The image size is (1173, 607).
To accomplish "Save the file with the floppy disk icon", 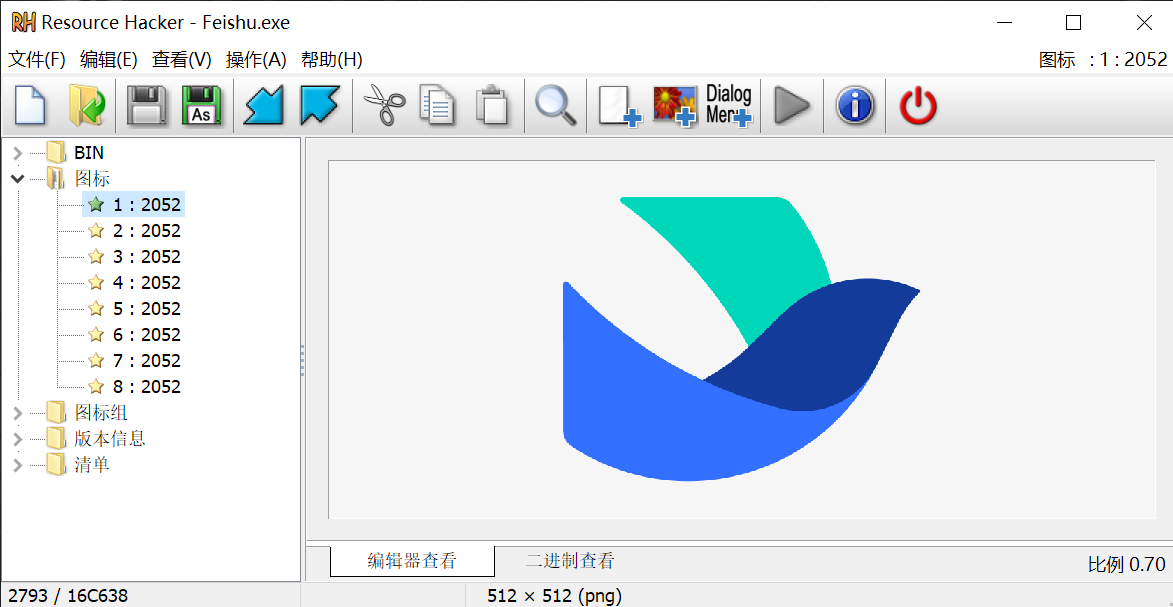I will [146, 106].
